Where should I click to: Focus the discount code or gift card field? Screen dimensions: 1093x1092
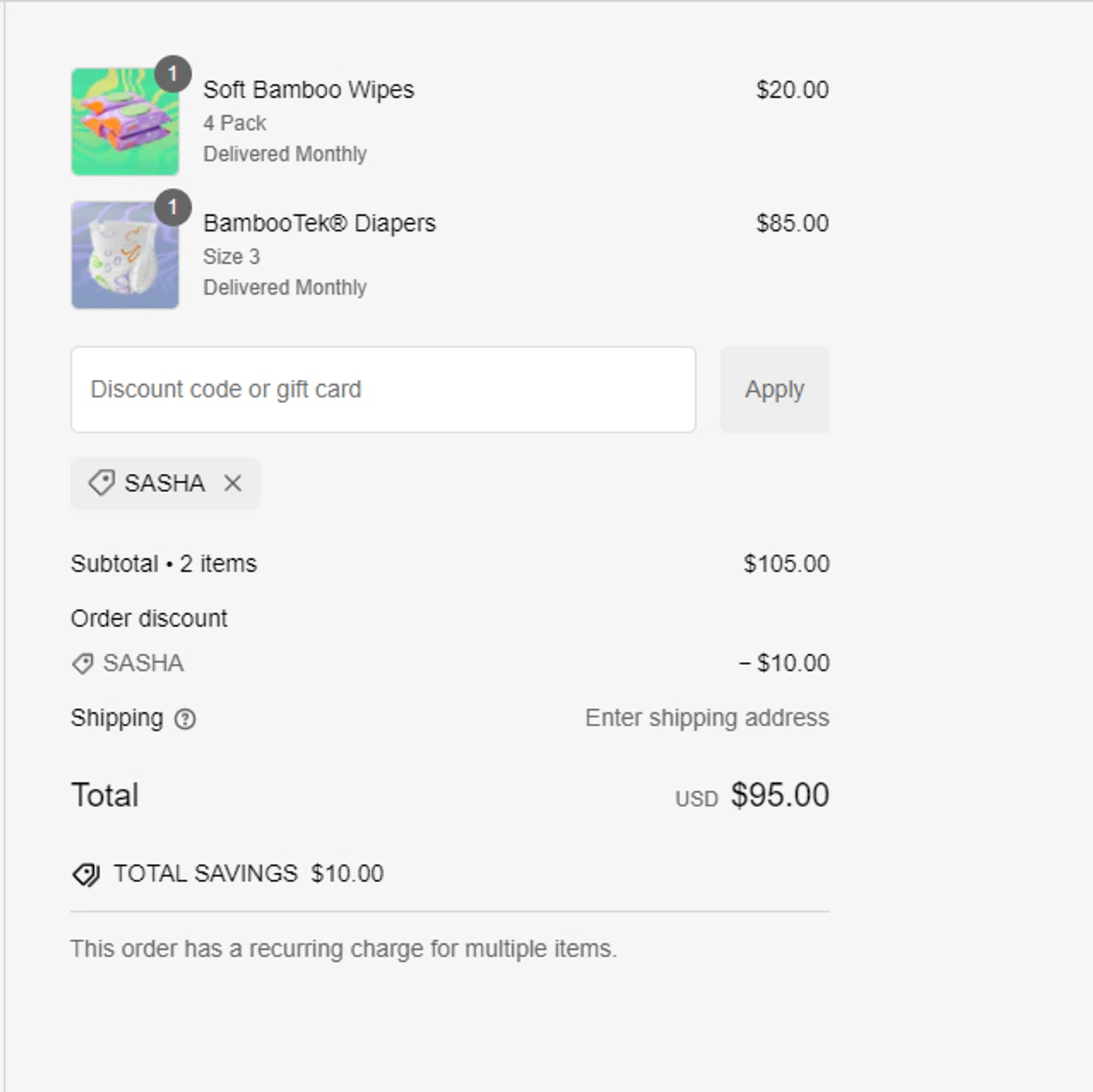click(x=383, y=389)
